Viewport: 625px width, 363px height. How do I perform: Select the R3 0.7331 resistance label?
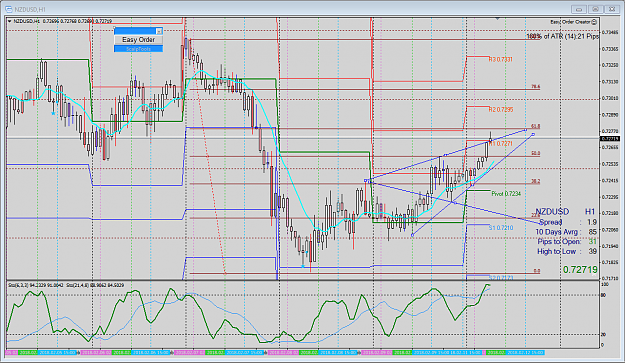tap(501, 59)
